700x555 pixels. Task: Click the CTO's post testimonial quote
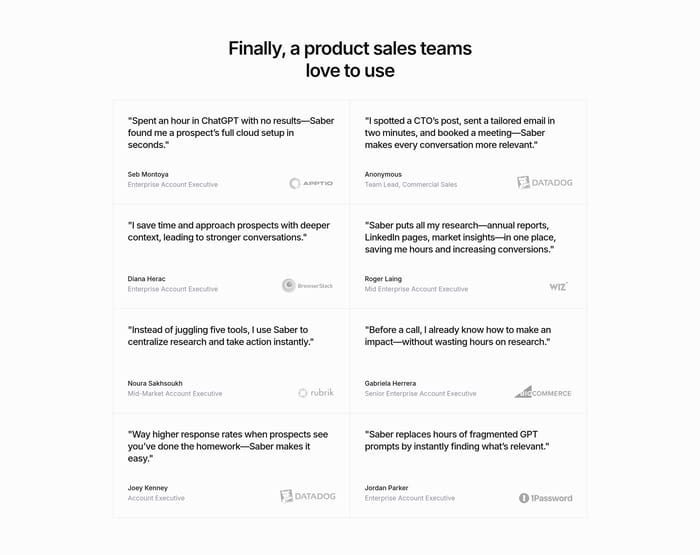coord(459,133)
